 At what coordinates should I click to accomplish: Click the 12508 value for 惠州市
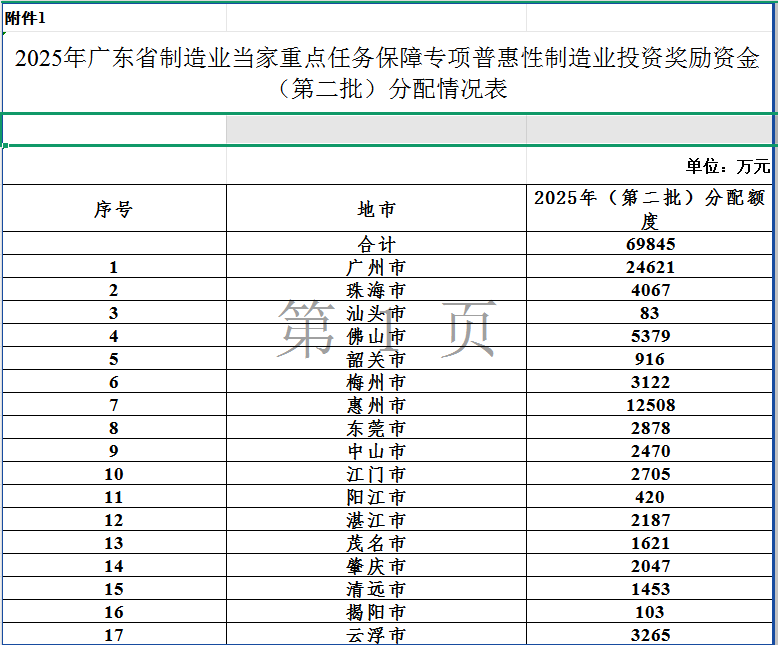pyautogui.click(x=650, y=405)
